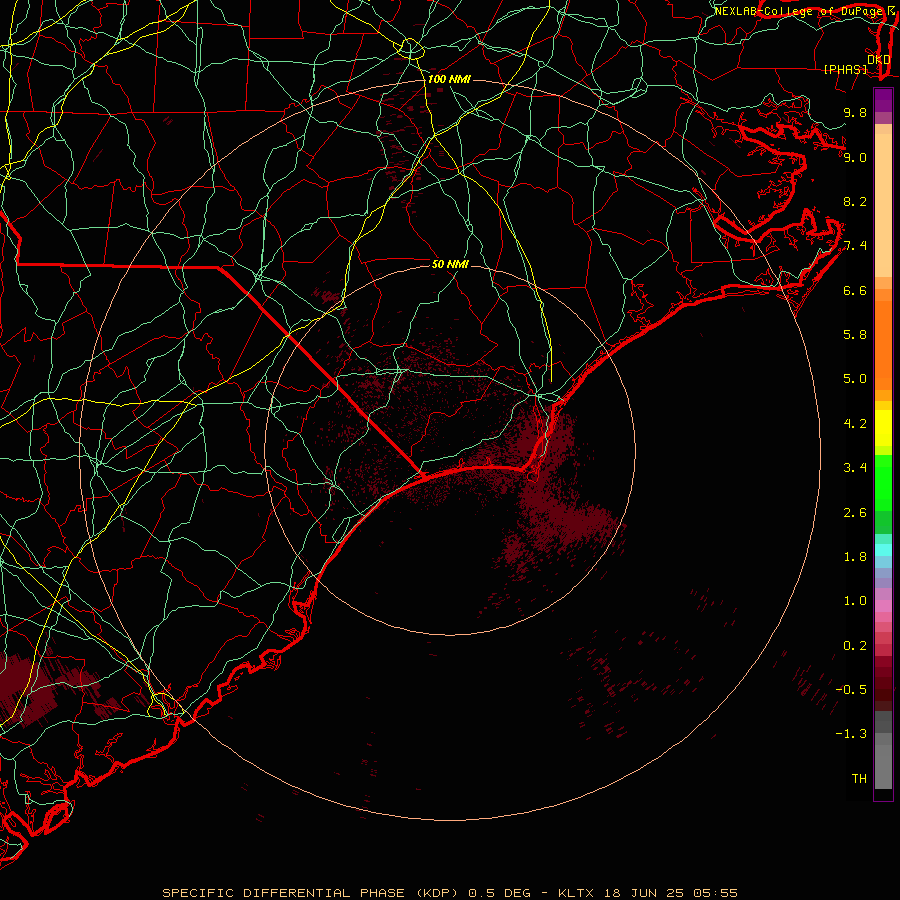Select the 4.2 value on the scale
Viewport: 900px width, 900px height.
(855, 424)
